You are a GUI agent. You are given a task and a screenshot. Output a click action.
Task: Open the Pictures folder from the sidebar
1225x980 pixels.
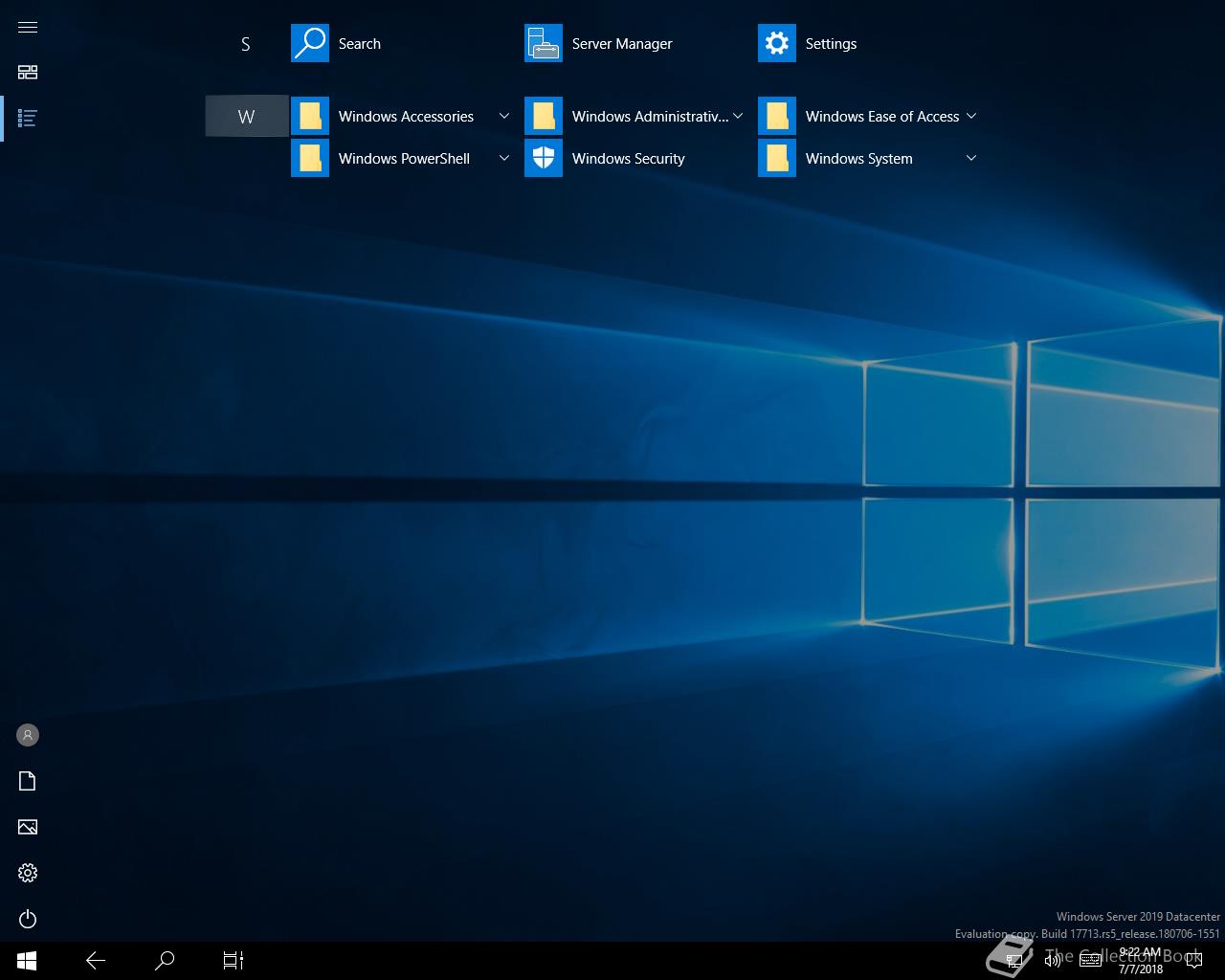click(28, 827)
